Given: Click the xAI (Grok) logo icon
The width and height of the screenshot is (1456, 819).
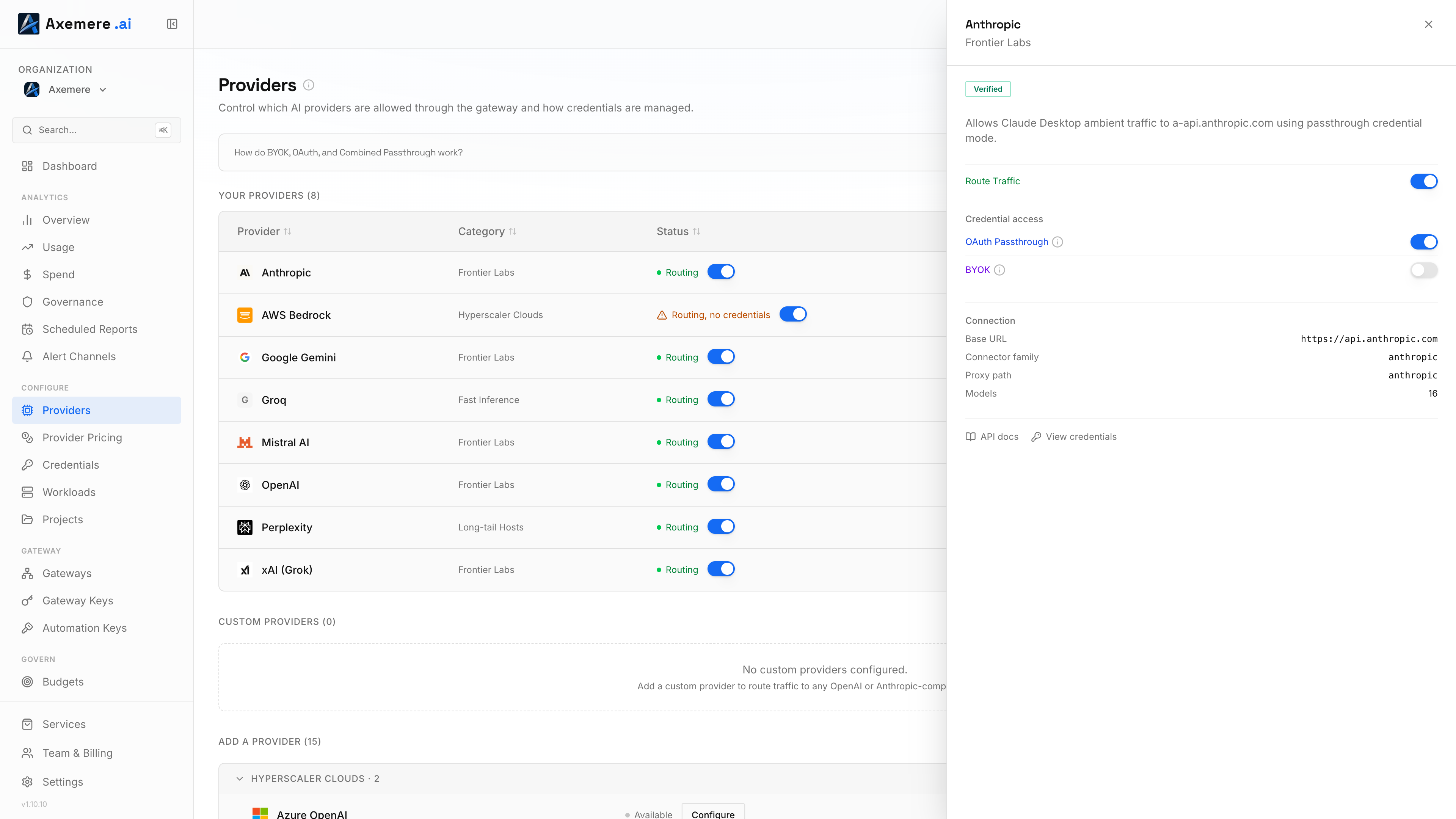Looking at the screenshot, I should [x=245, y=570].
